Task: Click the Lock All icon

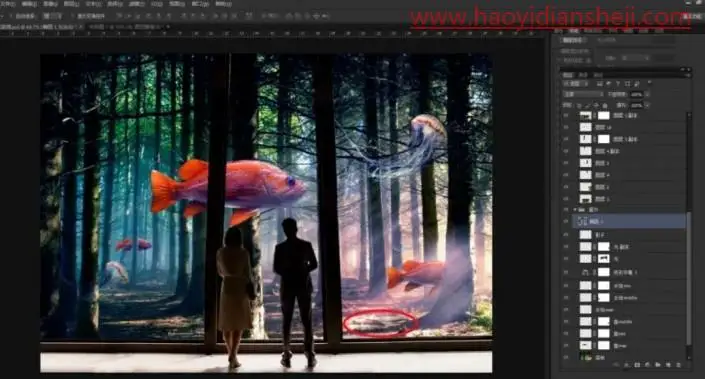Action: point(605,106)
